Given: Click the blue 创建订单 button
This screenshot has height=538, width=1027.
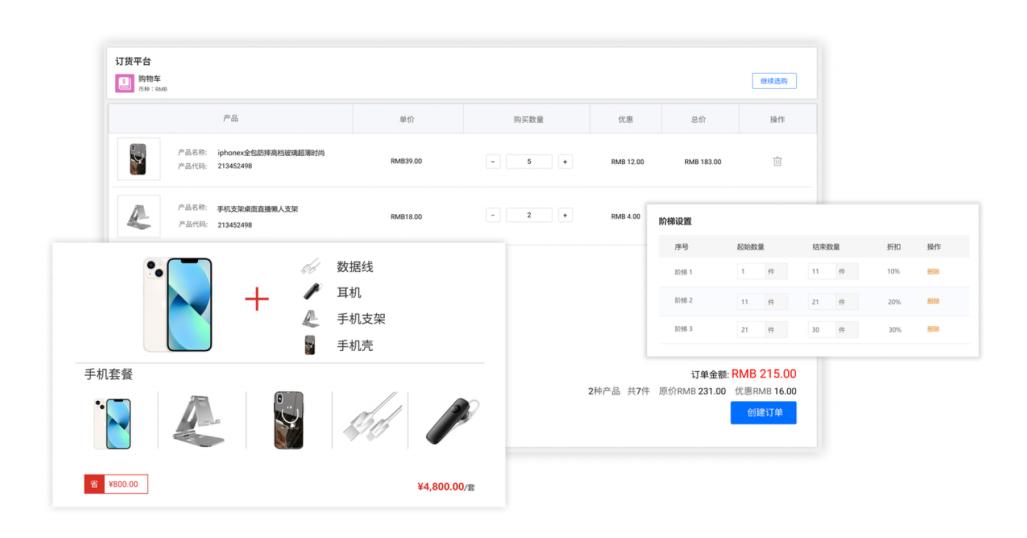Looking at the screenshot, I should coord(764,412).
